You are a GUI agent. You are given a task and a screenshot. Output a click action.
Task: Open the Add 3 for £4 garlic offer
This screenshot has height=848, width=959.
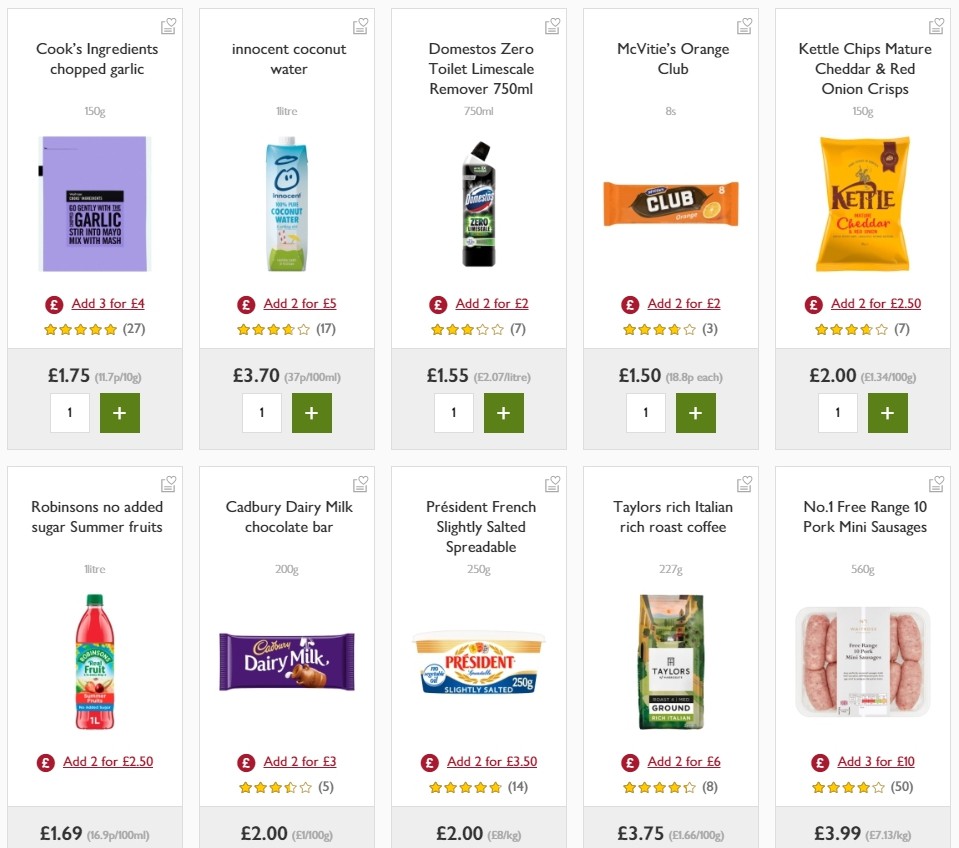(108, 303)
